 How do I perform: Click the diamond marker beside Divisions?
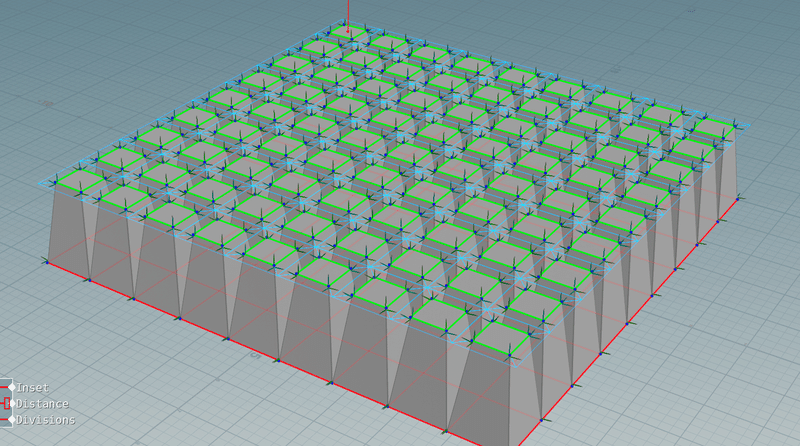[x=12, y=419]
